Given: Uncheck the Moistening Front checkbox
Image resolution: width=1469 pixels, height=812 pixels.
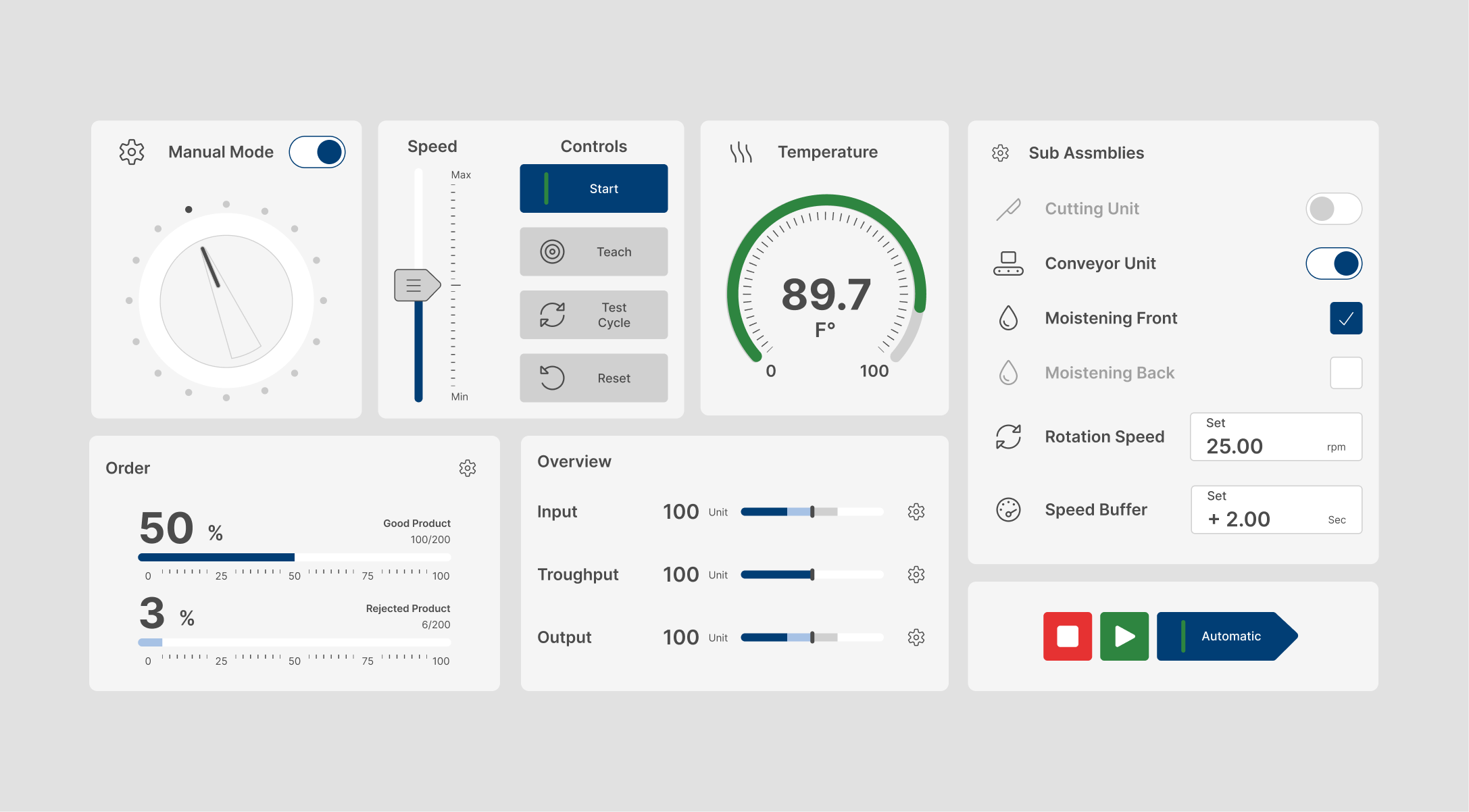Looking at the screenshot, I should 1345,318.
